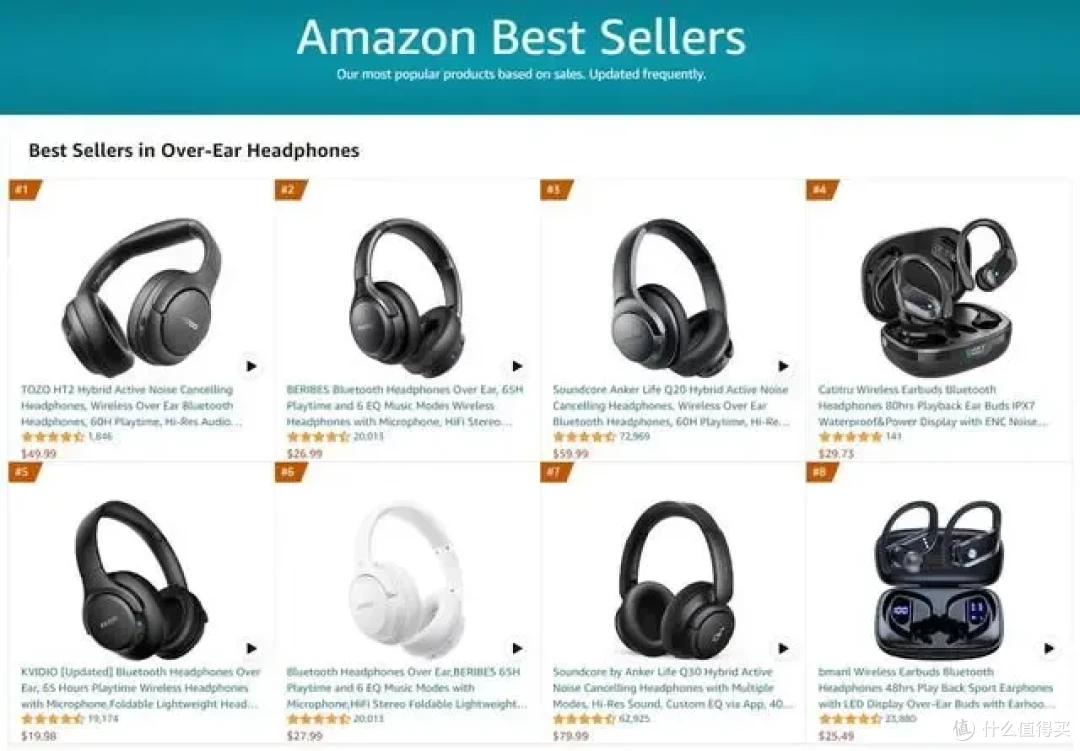Click the bmani earbuds charging case image

coord(939,580)
